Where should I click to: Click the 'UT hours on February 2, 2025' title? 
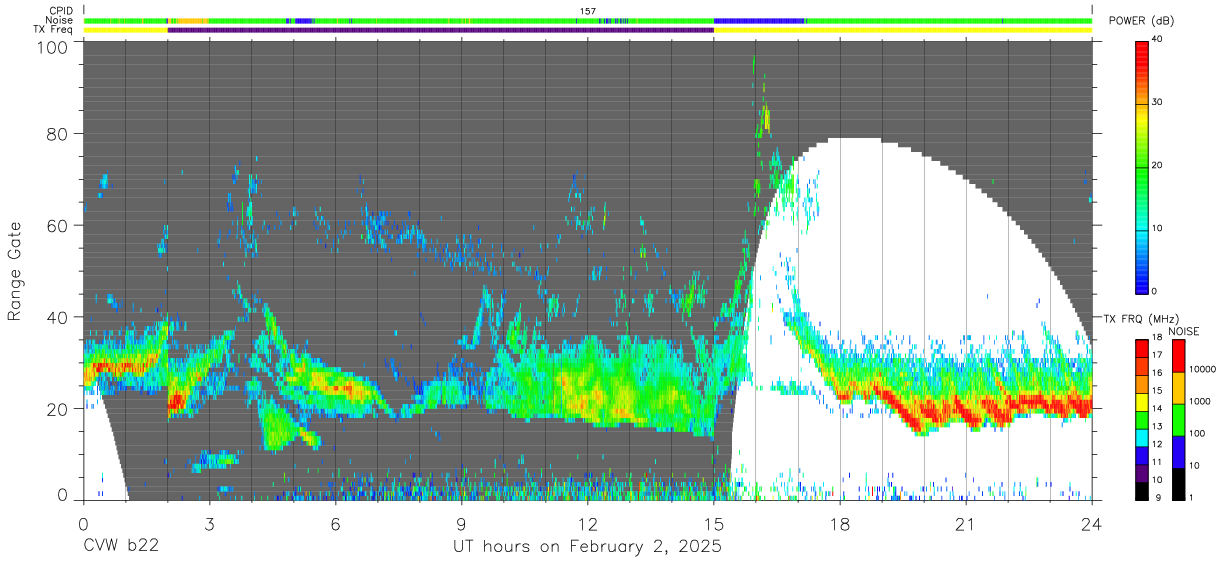pos(587,547)
